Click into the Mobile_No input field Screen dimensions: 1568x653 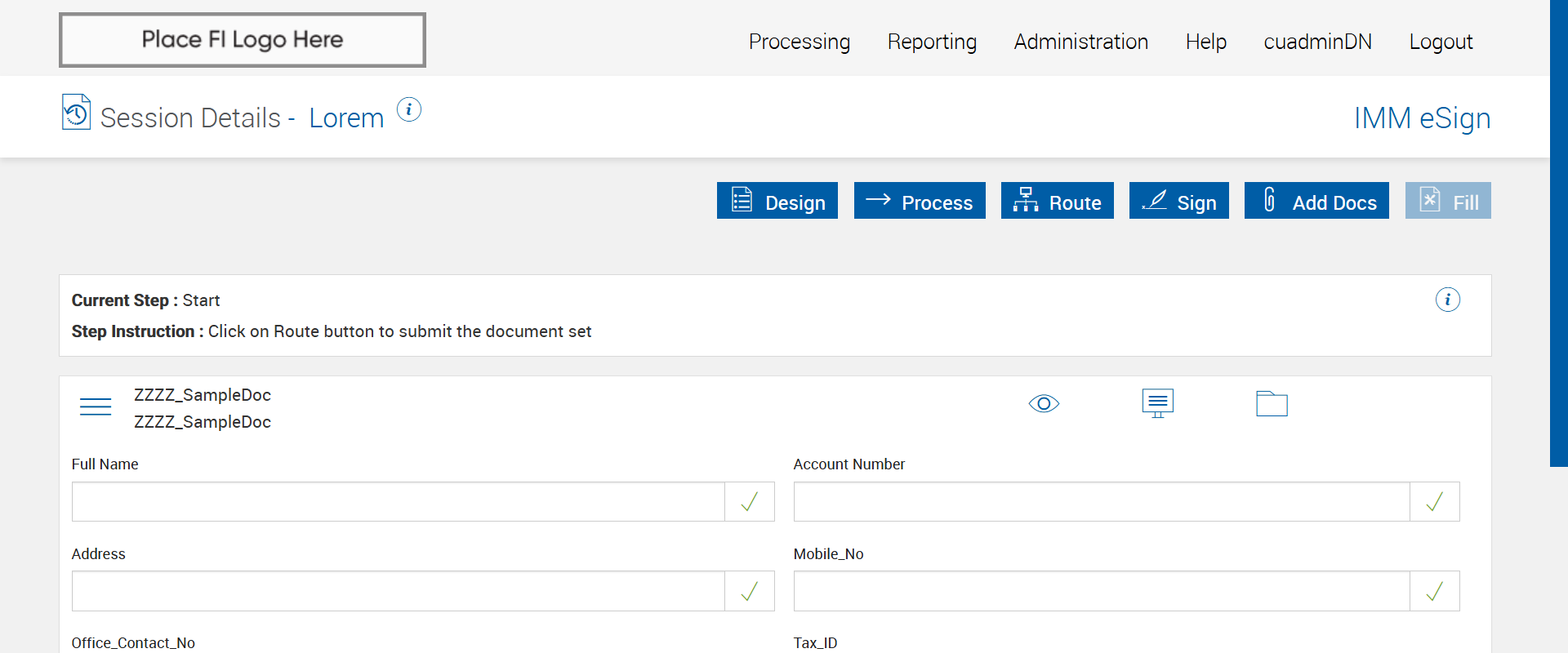[x=1101, y=592]
